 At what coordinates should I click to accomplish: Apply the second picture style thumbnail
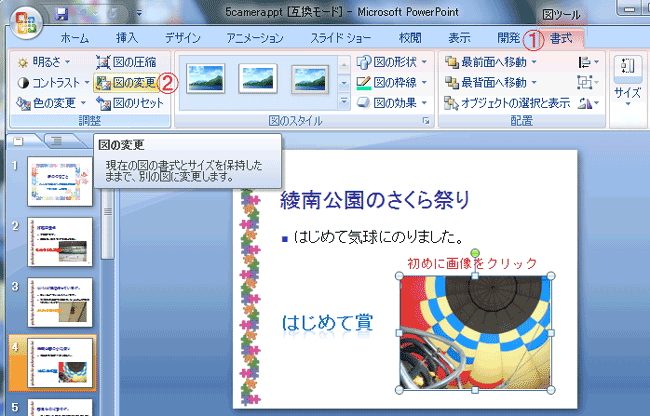258,78
